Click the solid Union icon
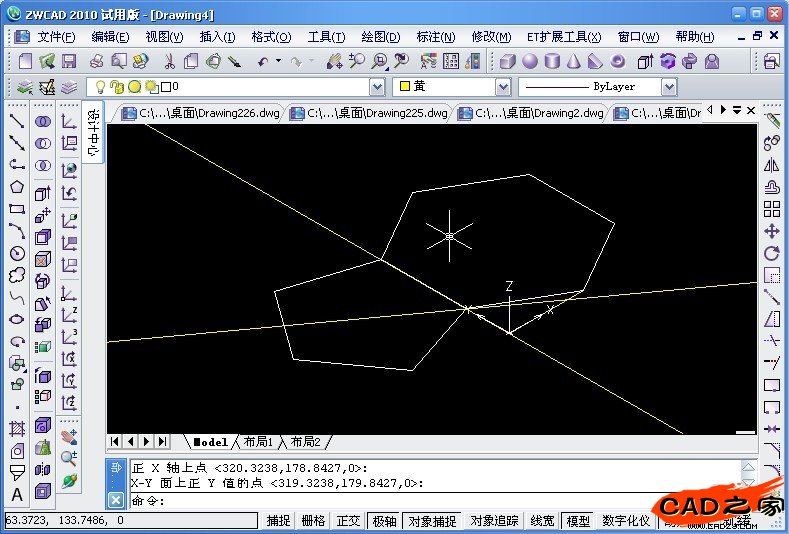 click(43, 121)
